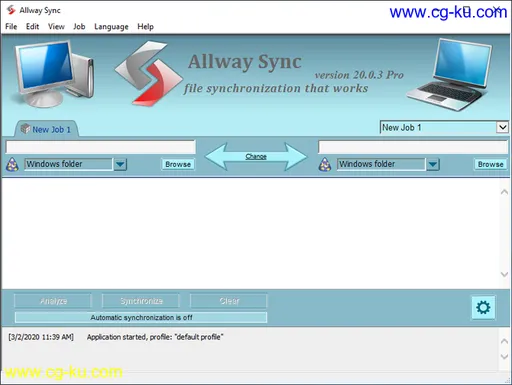Screen dimensions: 512x385
Task: Click Automatic synchronization is off bar
Action: point(141,317)
